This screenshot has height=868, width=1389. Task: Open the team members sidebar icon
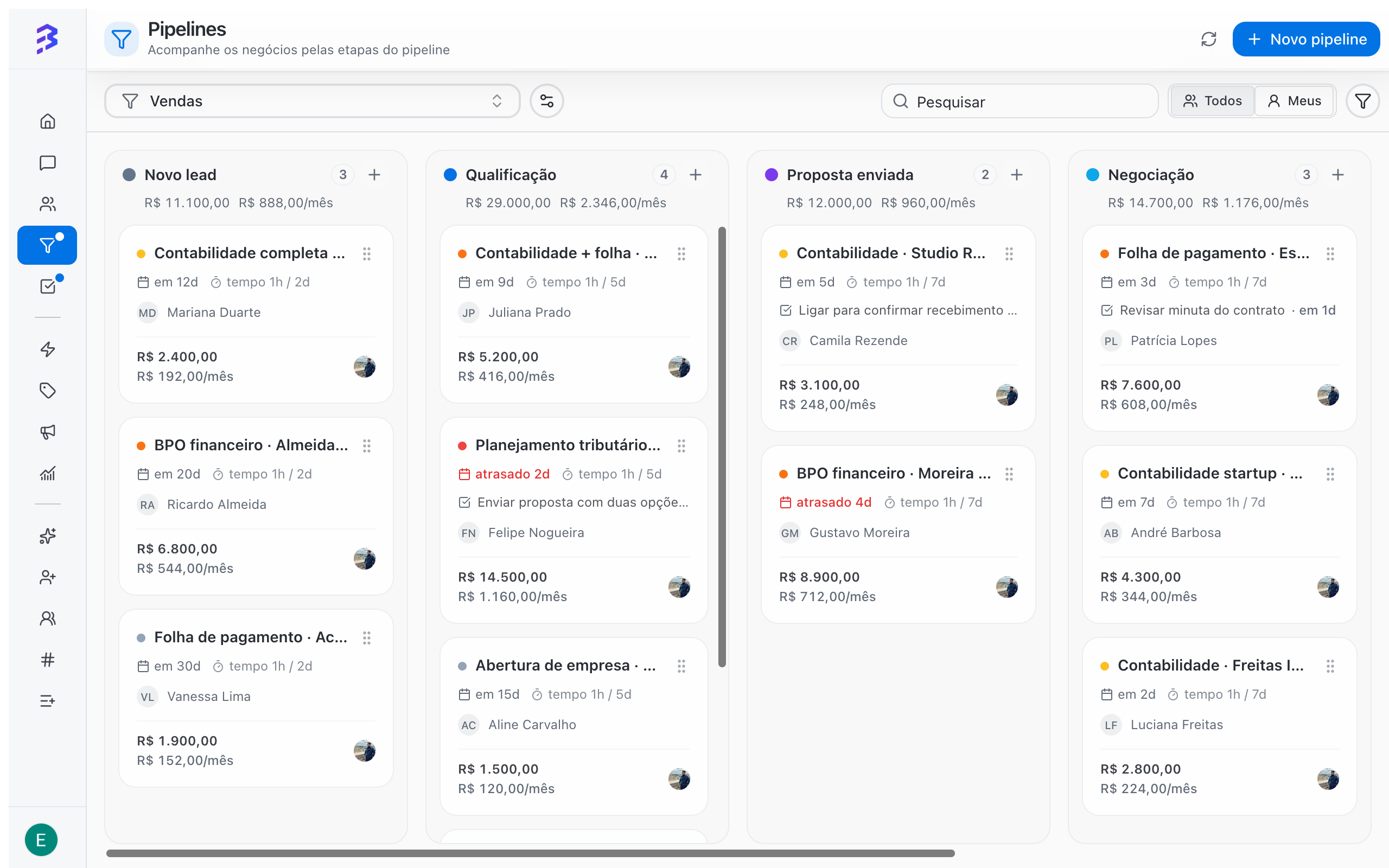tap(48, 618)
